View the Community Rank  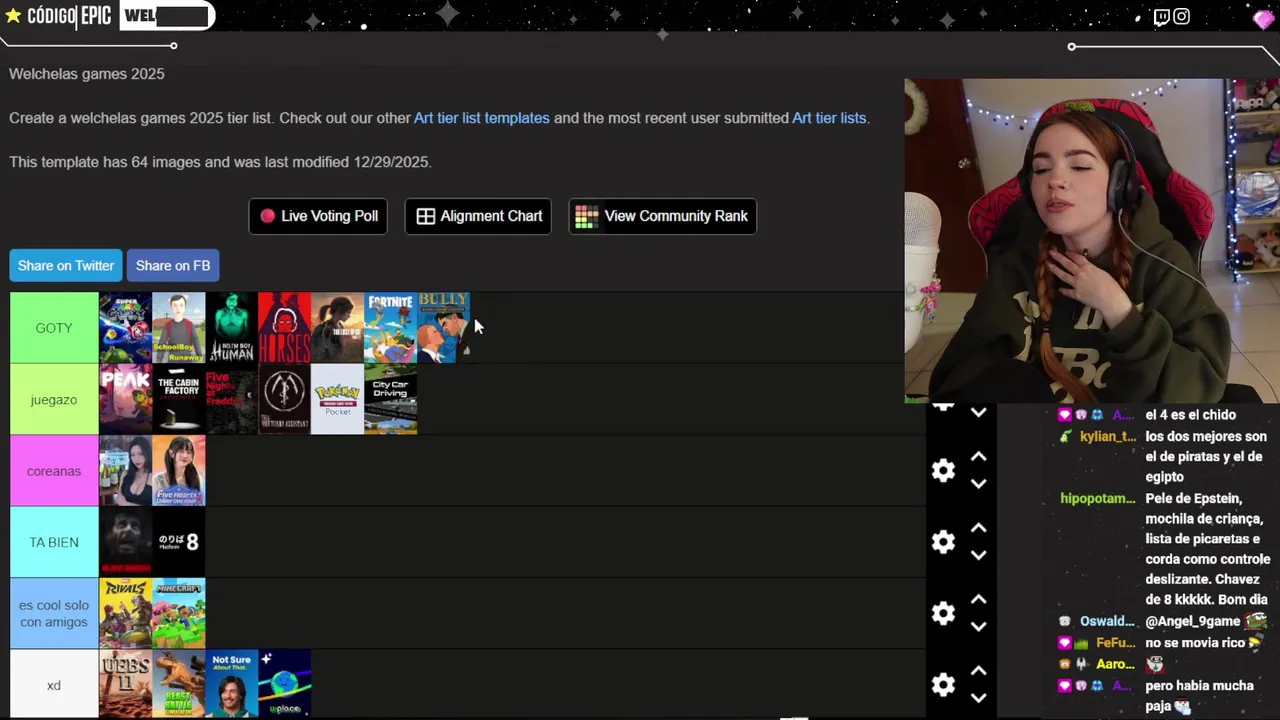tap(662, 216)
